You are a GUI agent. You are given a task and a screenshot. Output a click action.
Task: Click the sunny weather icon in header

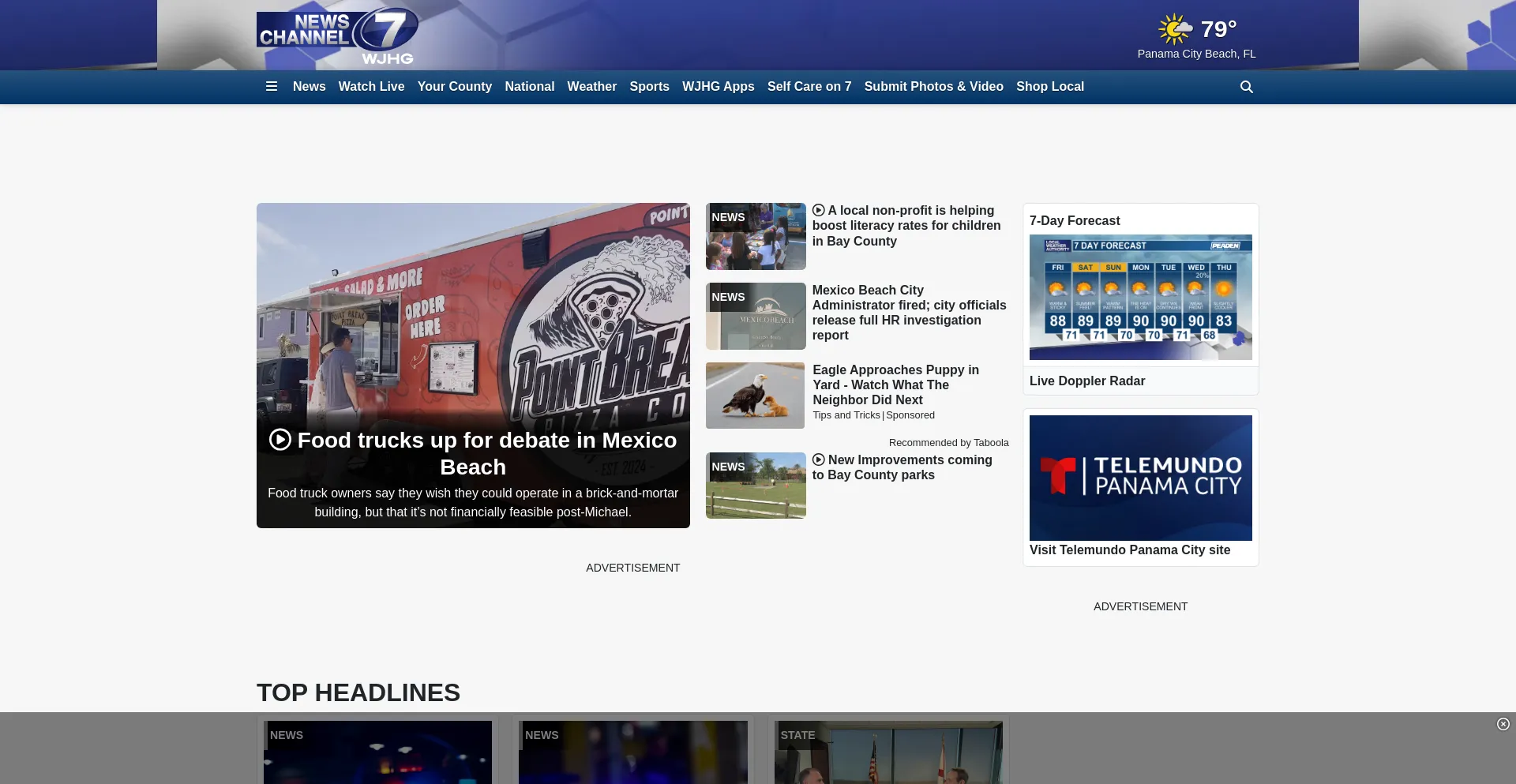1175,29
